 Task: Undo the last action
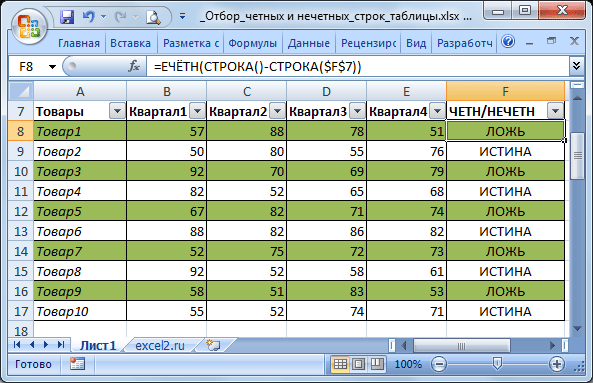pos(89,17)
